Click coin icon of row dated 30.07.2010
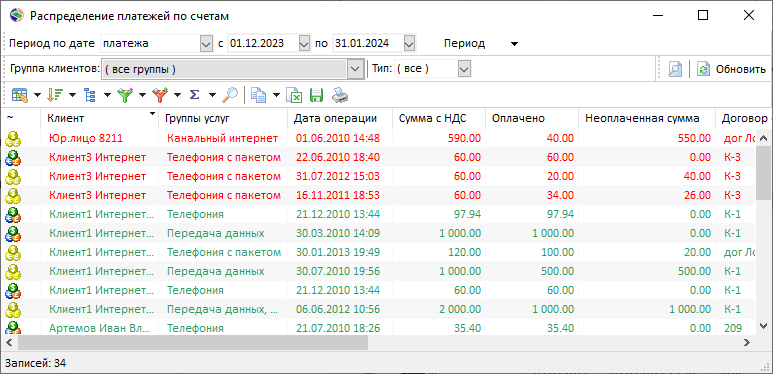 13,272
